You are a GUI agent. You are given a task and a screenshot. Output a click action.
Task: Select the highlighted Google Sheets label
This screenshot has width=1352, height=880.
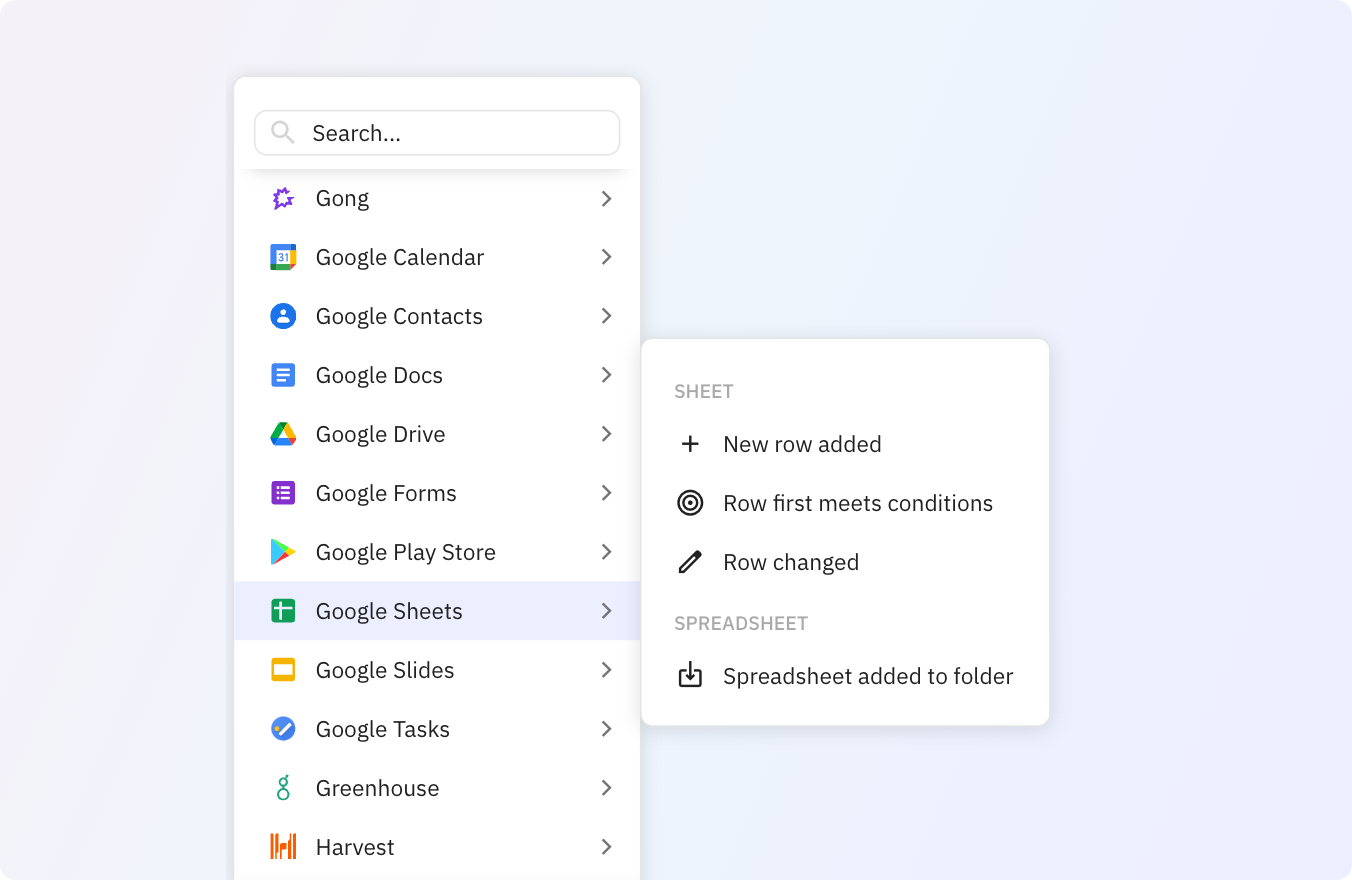coord(389,611)
